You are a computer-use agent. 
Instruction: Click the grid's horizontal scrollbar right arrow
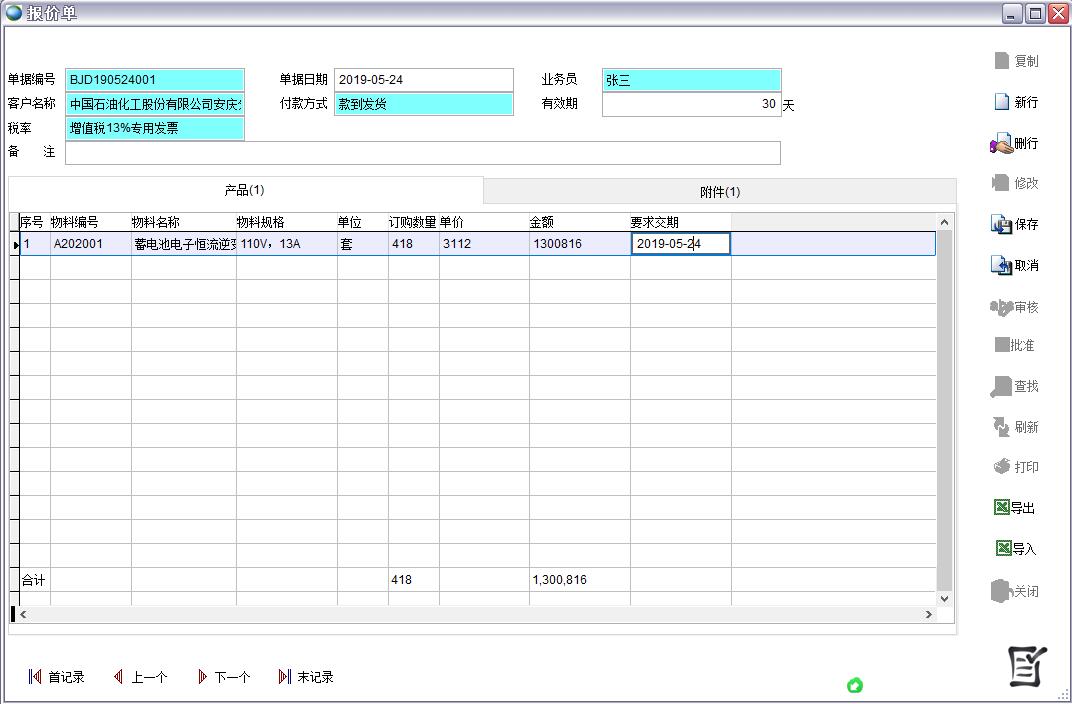tap(928, 614)
